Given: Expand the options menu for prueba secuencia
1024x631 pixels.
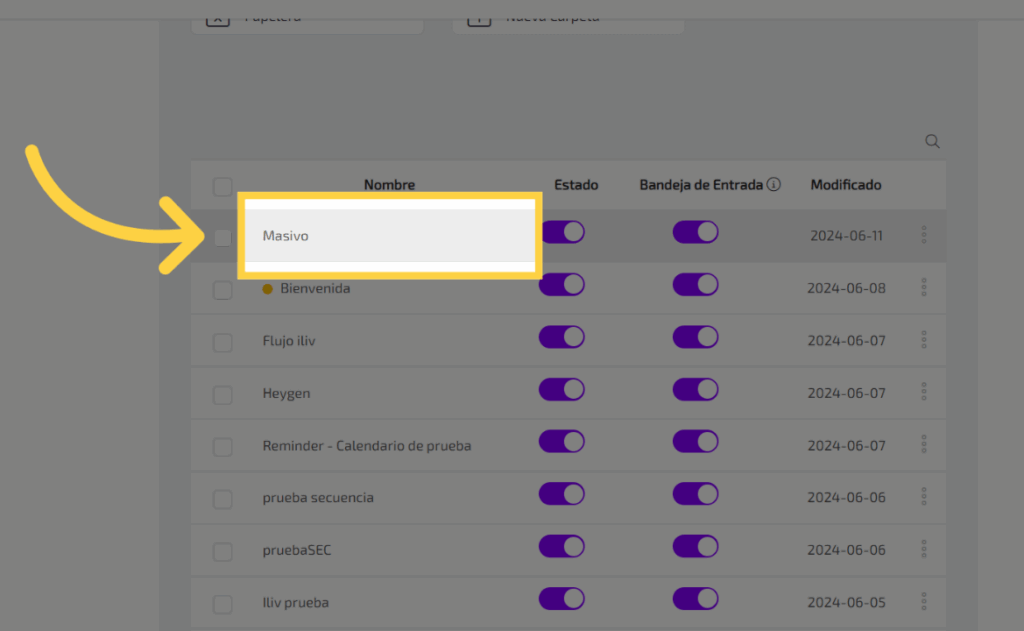Looking at the screenshot, I should (923, 497).
